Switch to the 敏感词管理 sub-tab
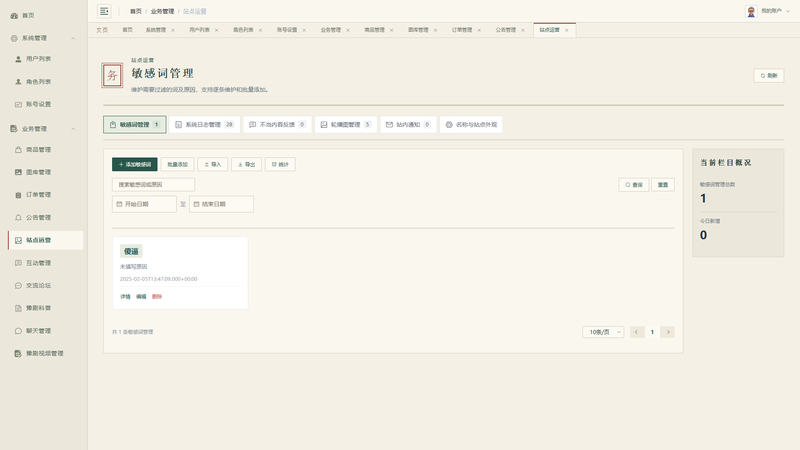The width and height of the screenshot is (800, 450). click(x=135, y=124)
